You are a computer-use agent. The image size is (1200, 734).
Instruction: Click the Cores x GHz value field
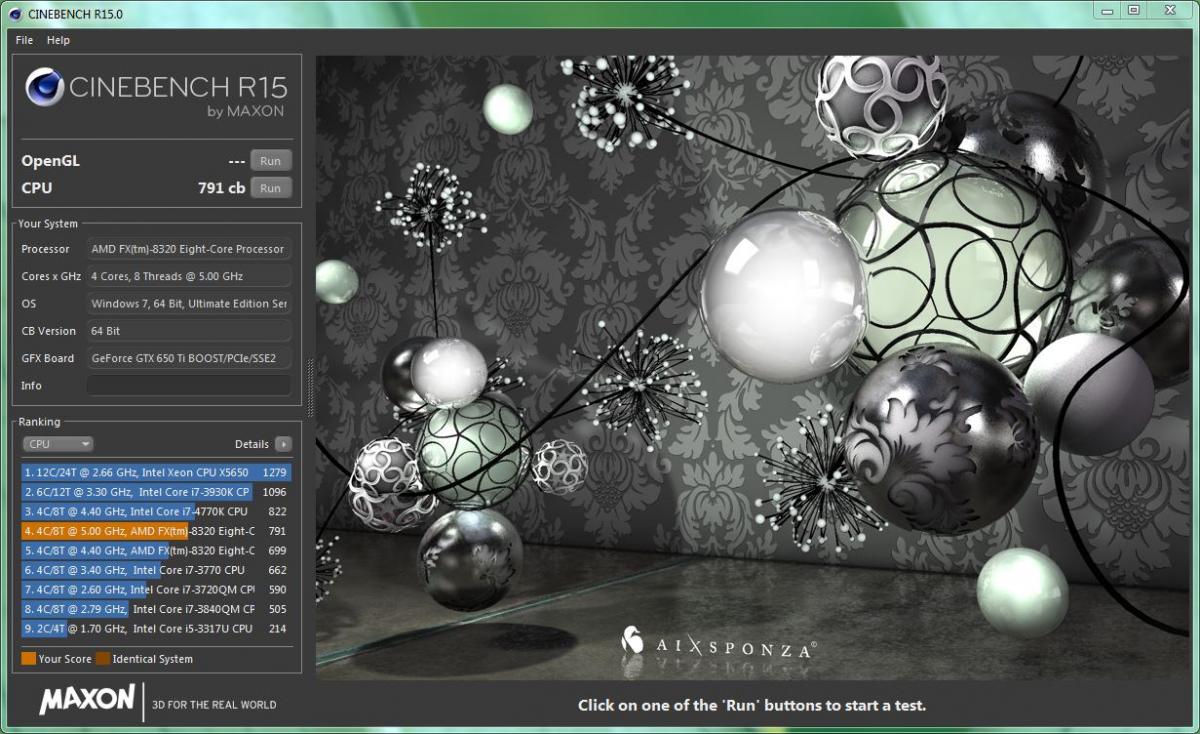coord(188,276)
